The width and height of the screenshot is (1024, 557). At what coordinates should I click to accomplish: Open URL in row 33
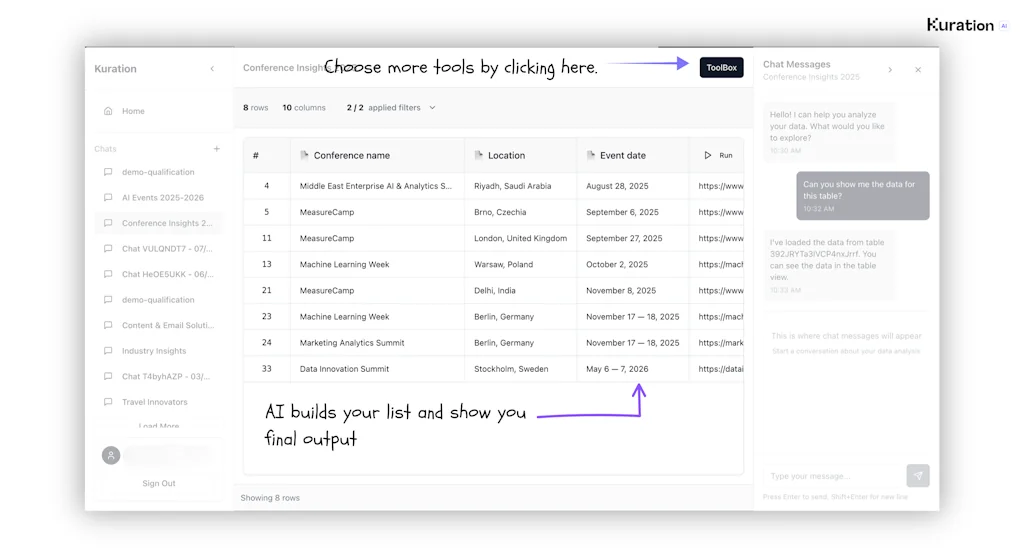720,369
